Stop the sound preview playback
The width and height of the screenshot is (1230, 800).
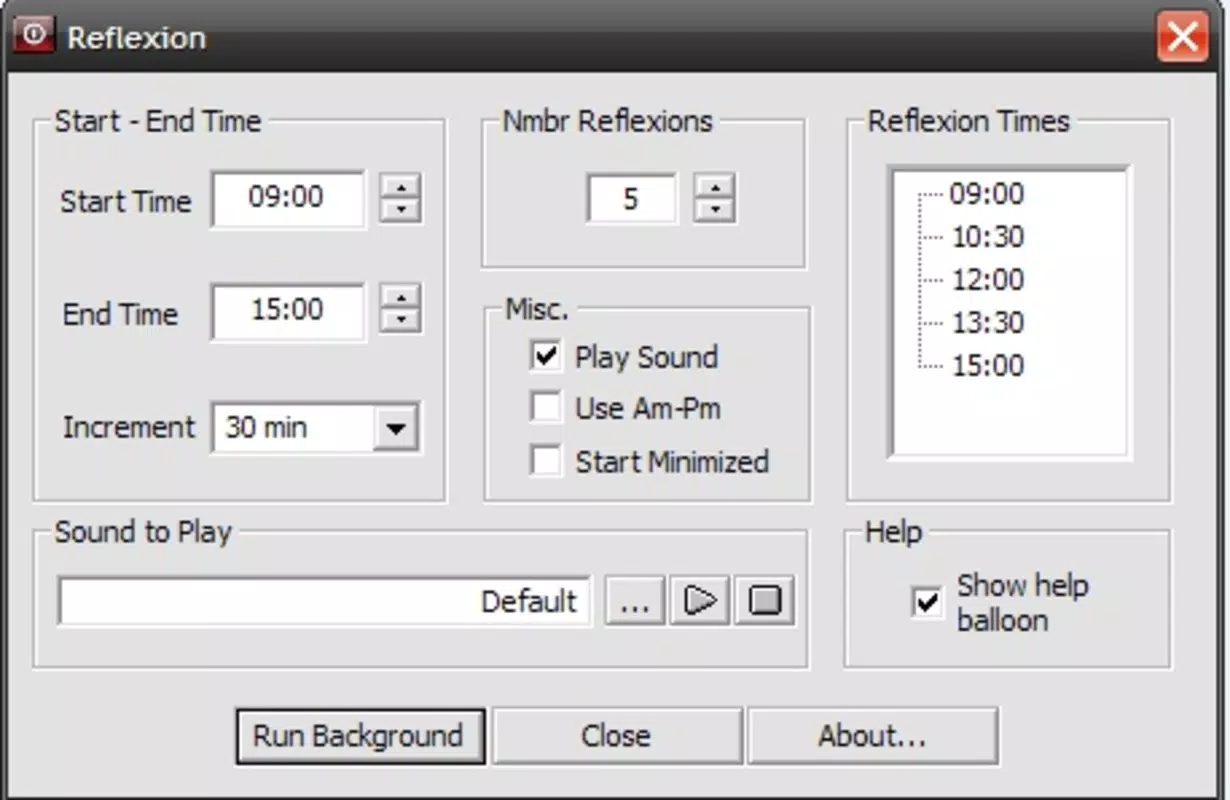click(x=765, y=601)
